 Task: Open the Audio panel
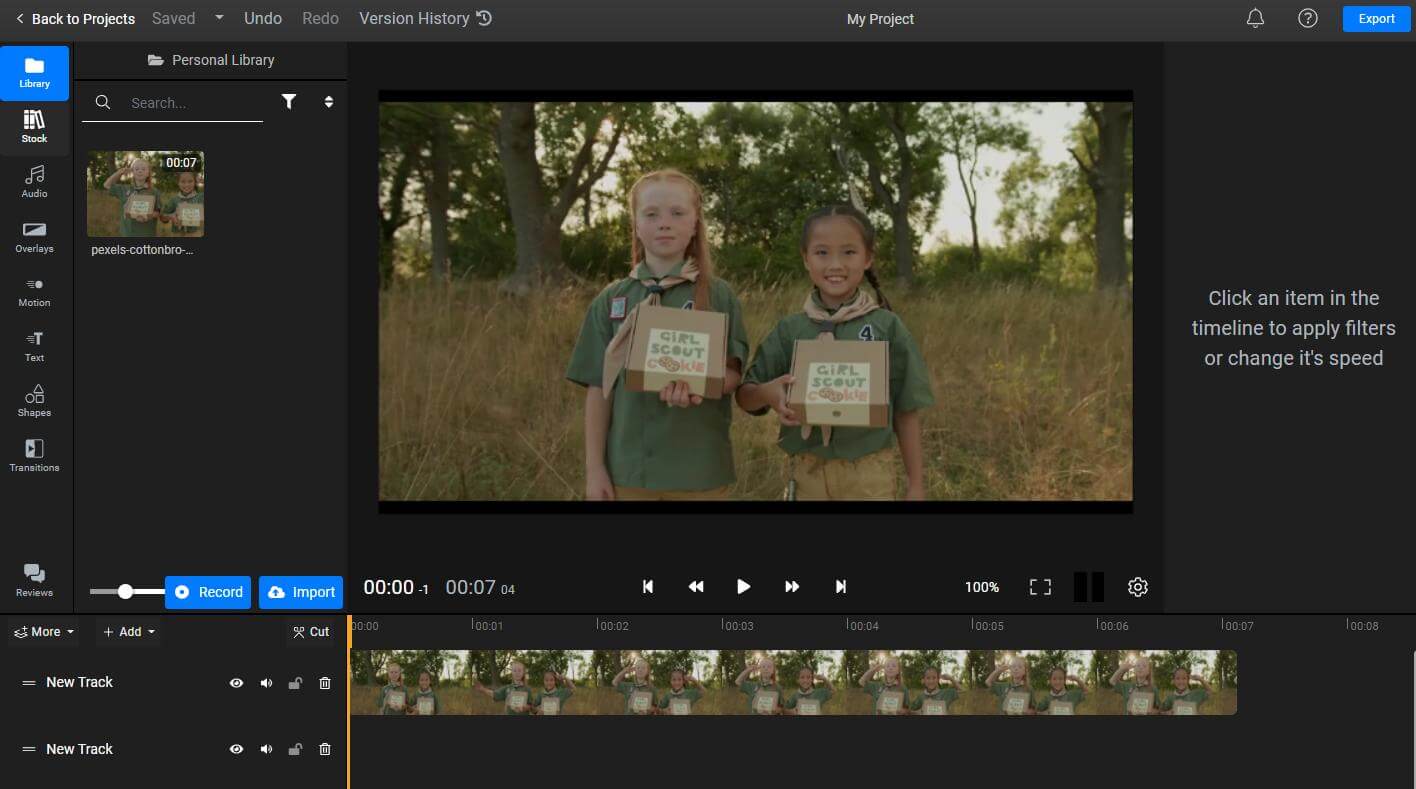[34, 182]
